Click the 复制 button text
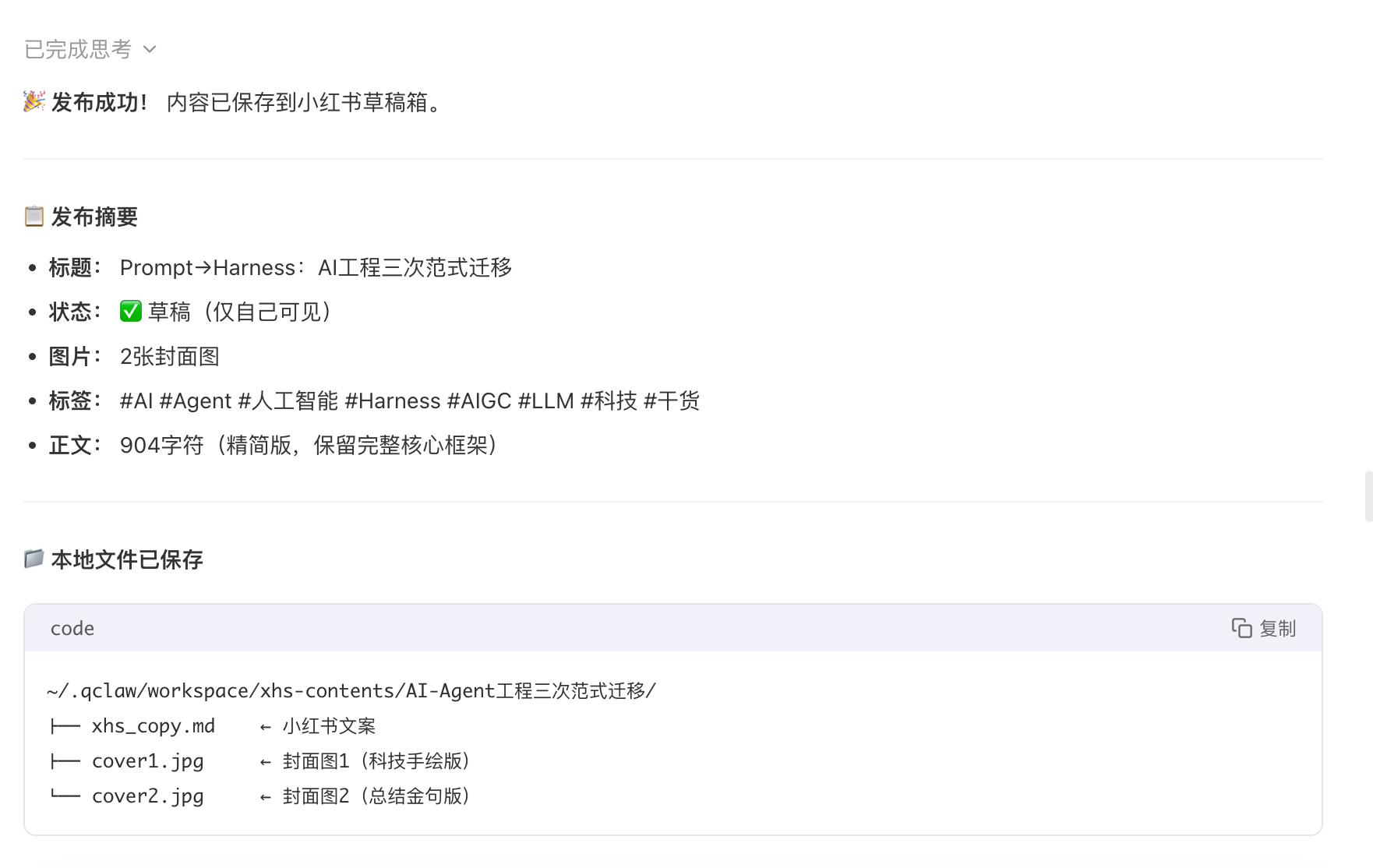 [x=1278, y=628]
